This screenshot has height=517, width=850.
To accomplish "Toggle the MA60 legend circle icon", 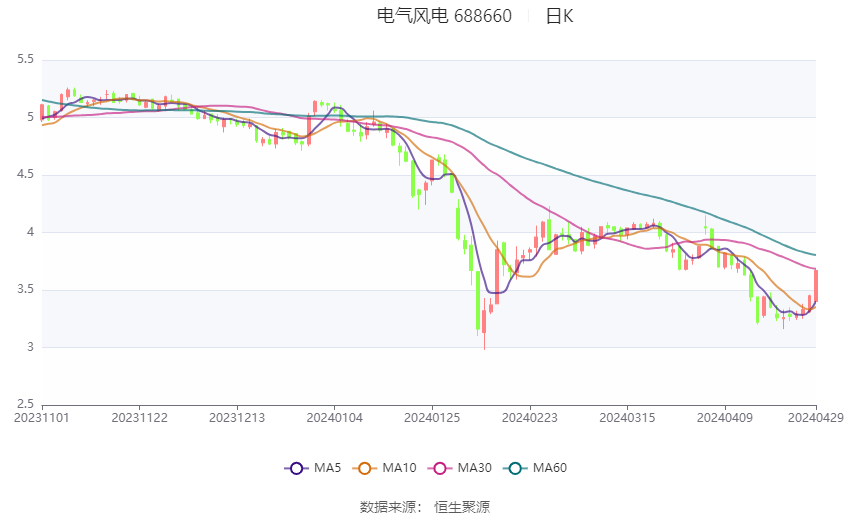I will click(x=515, y=468).
